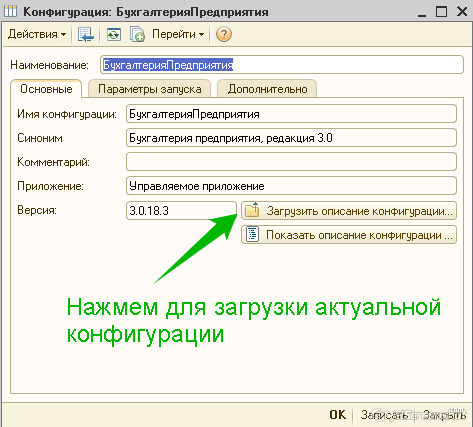Click Показать описание конфигурации button
This screenshot has height=427, width=473.
point(349,235)
